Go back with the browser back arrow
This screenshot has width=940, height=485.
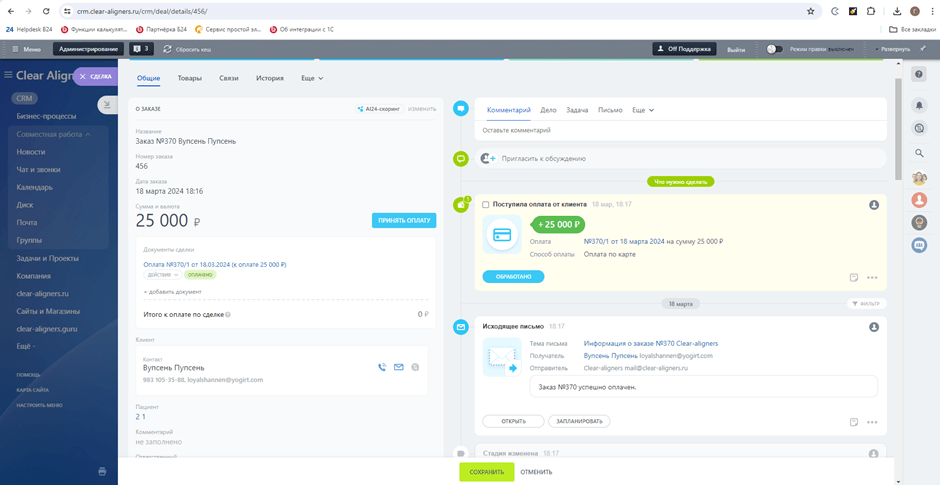(x=11, y=11)
